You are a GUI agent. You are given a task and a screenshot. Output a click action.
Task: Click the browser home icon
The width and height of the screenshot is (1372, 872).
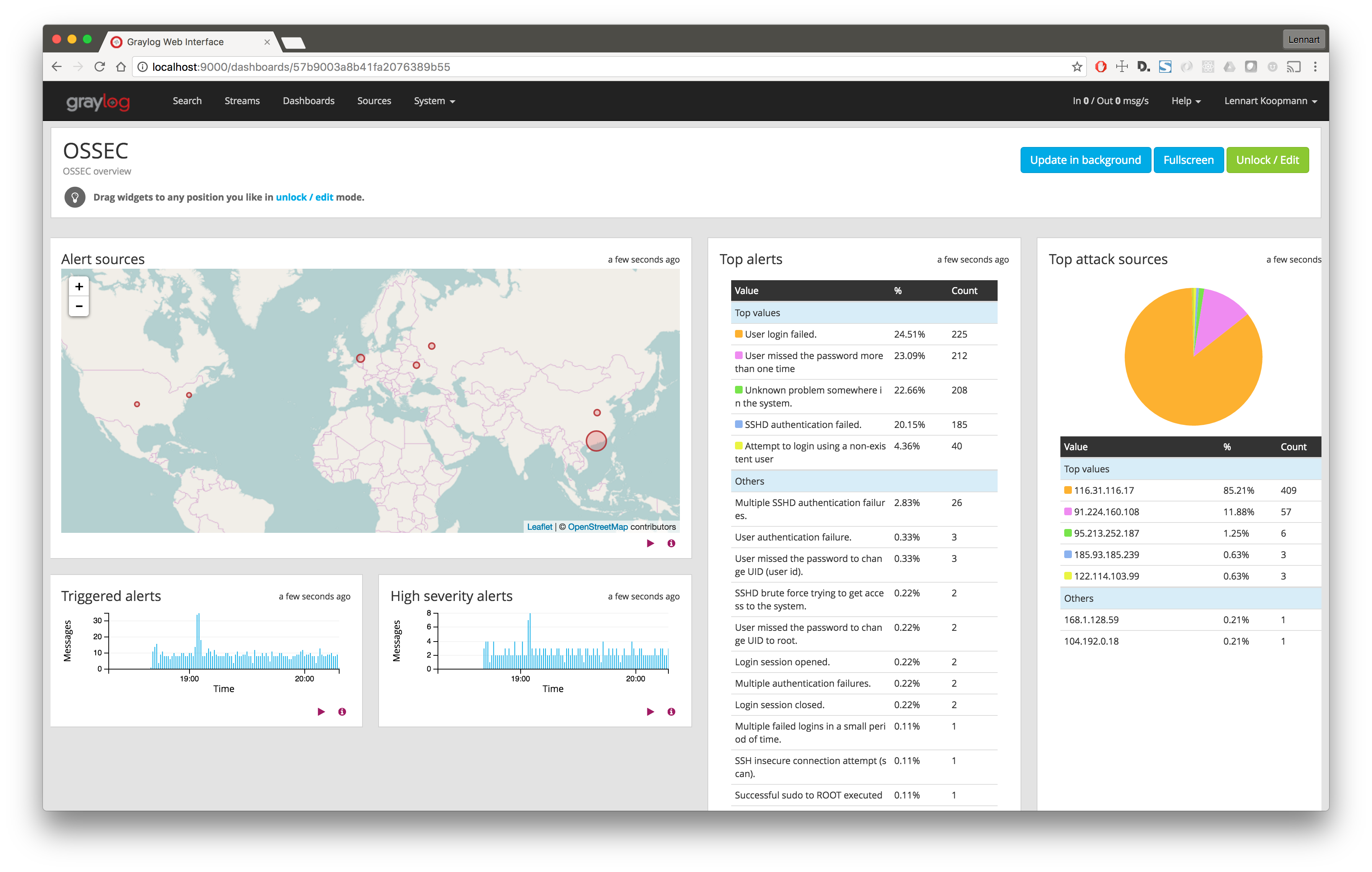click(121, 67)
